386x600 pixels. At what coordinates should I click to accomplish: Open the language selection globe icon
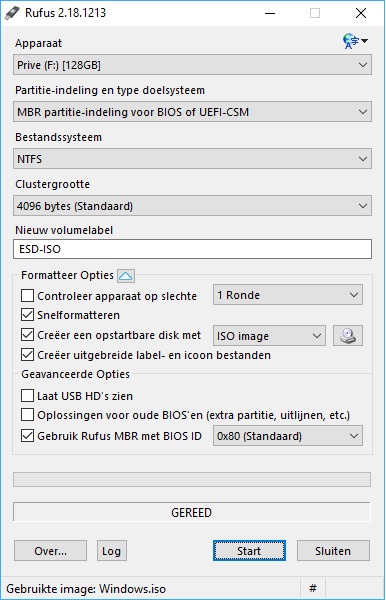355,41
